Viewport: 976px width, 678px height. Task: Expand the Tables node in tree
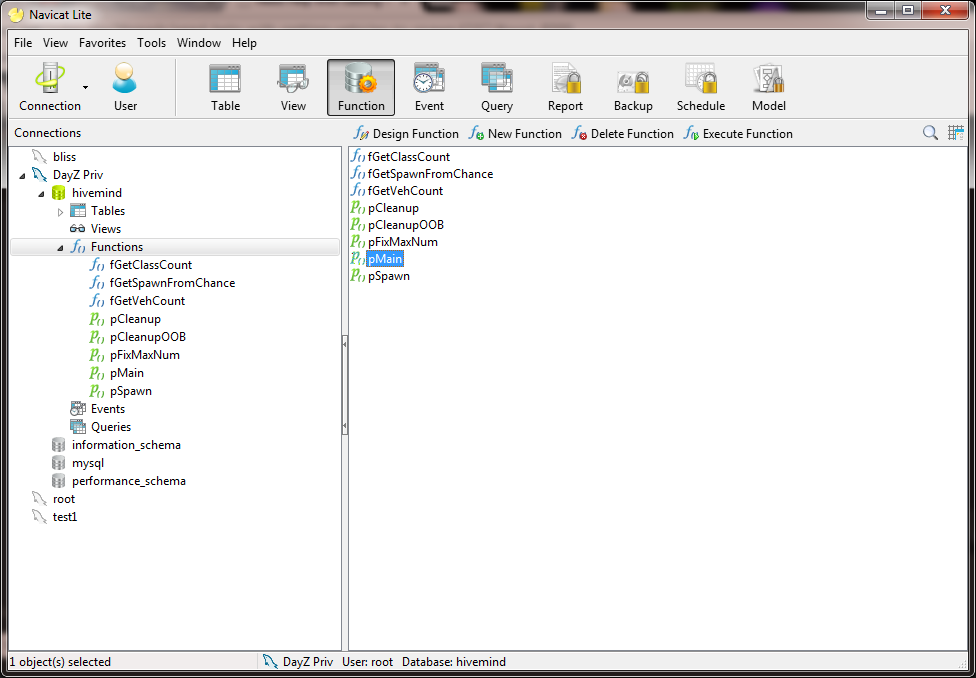pos(60,212)
